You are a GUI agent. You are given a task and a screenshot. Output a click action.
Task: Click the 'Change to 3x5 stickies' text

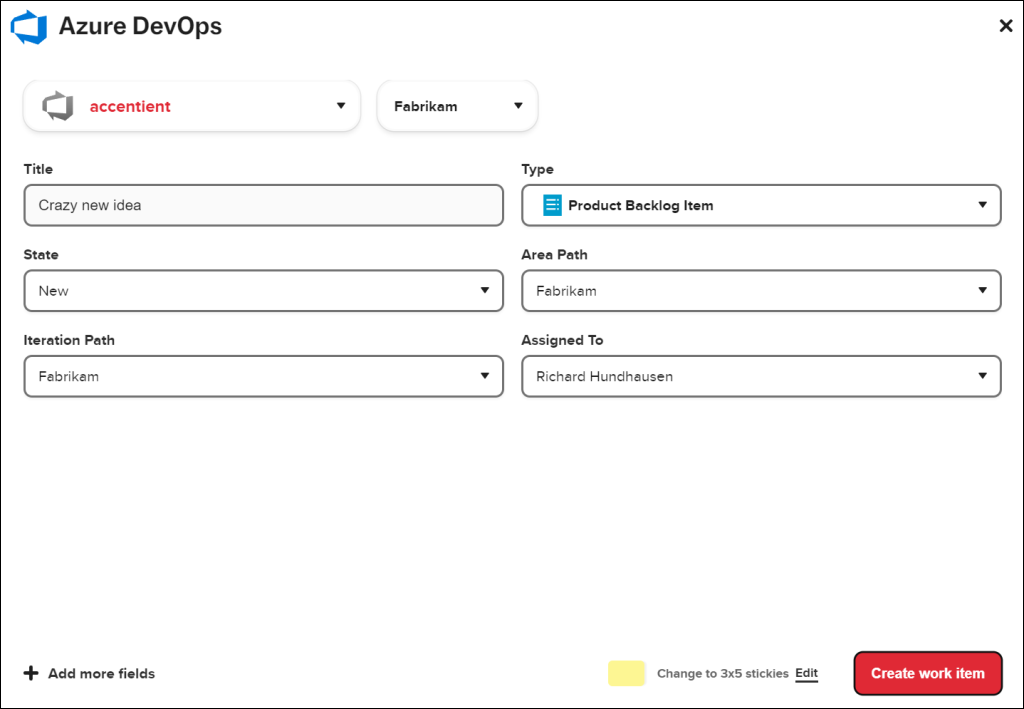[x=723, y=674]
